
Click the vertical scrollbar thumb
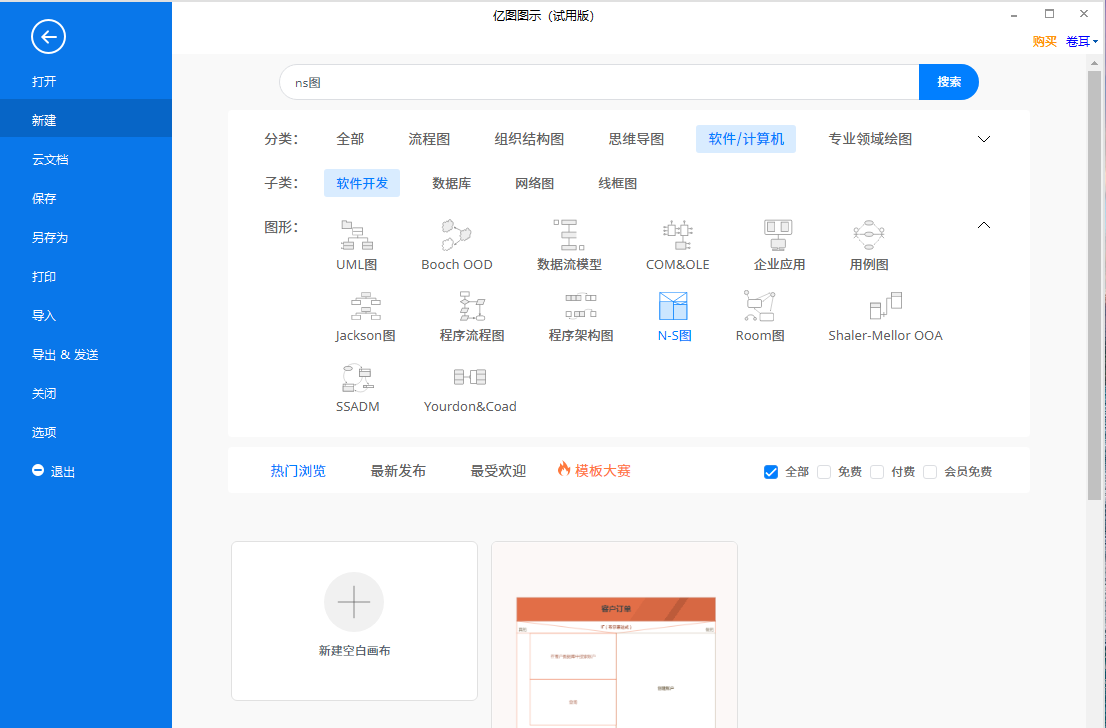(1094, 285)
